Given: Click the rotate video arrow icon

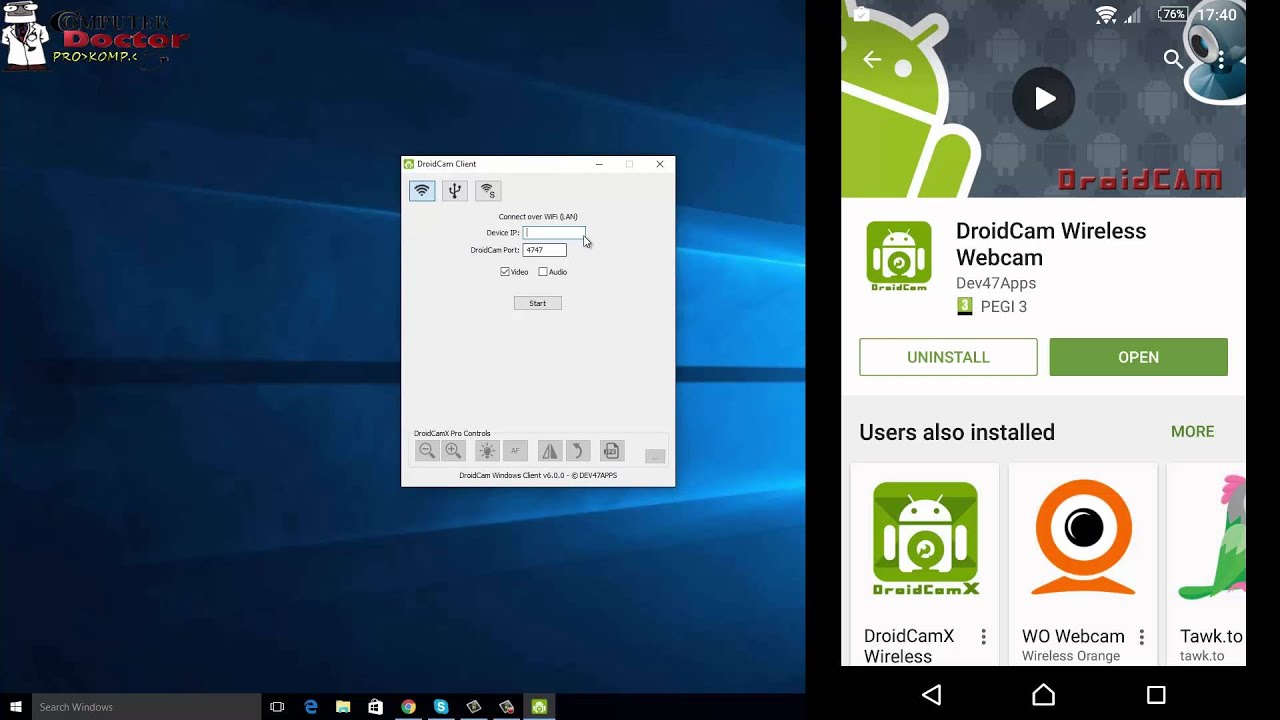Looking at the screenshot, I should pyautogui.click(x=577, y=451).
